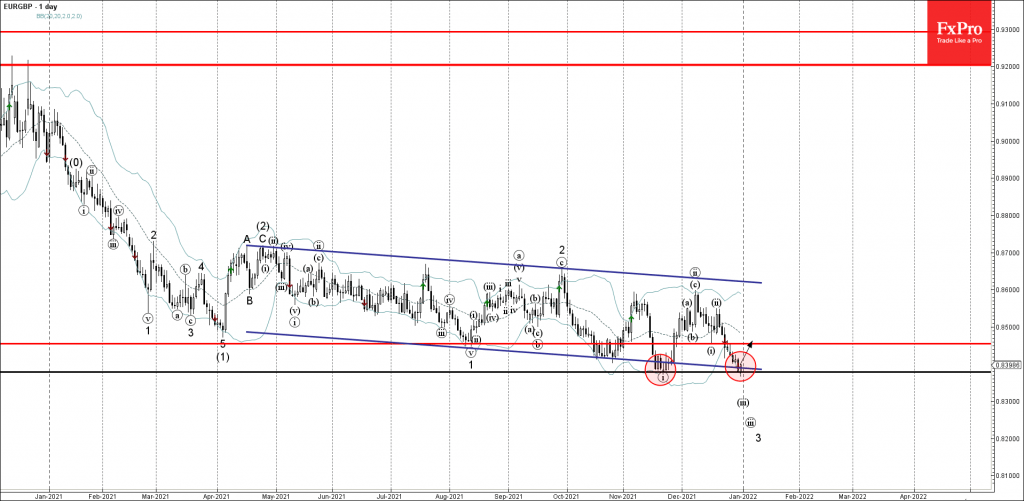Viewport: 1024px width, 501px height.
Task: Select the wave (2) label at the April peak
Action: pyautogui.click(x=262, y=225)
